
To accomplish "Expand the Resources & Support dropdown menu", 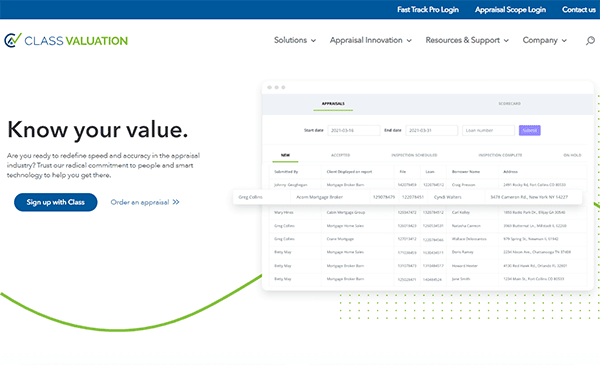I will pos(467,40).
